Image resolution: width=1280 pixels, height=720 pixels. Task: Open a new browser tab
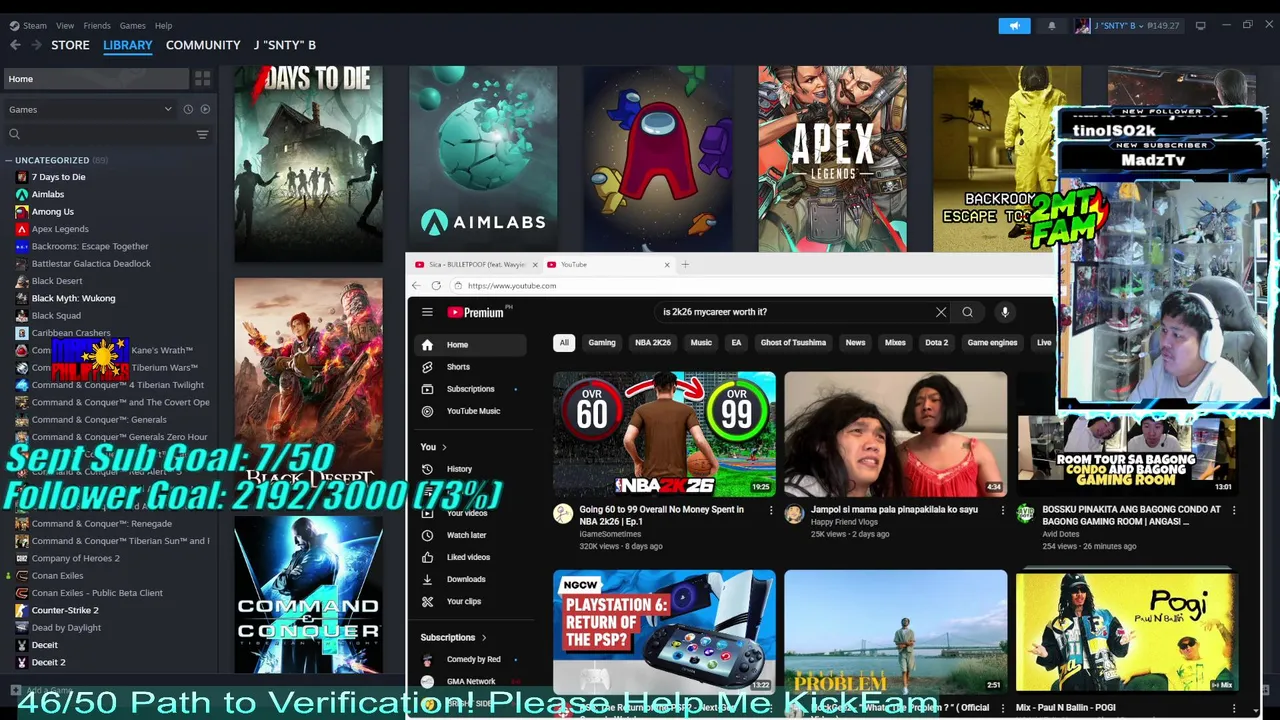[685, 265]
